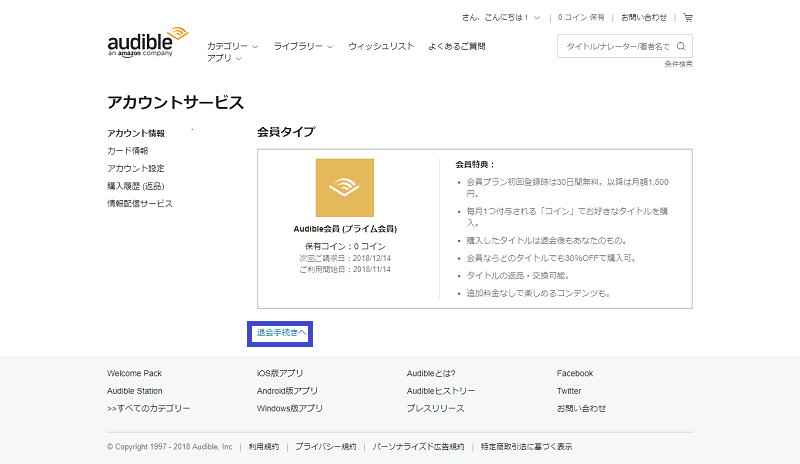Open お問い合わせ in the footer
This screenshot has width=800, height=464.
[581, 408]
